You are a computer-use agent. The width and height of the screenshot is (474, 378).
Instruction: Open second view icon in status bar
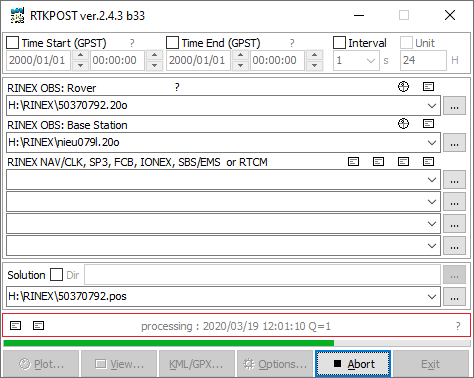[38, 325]
